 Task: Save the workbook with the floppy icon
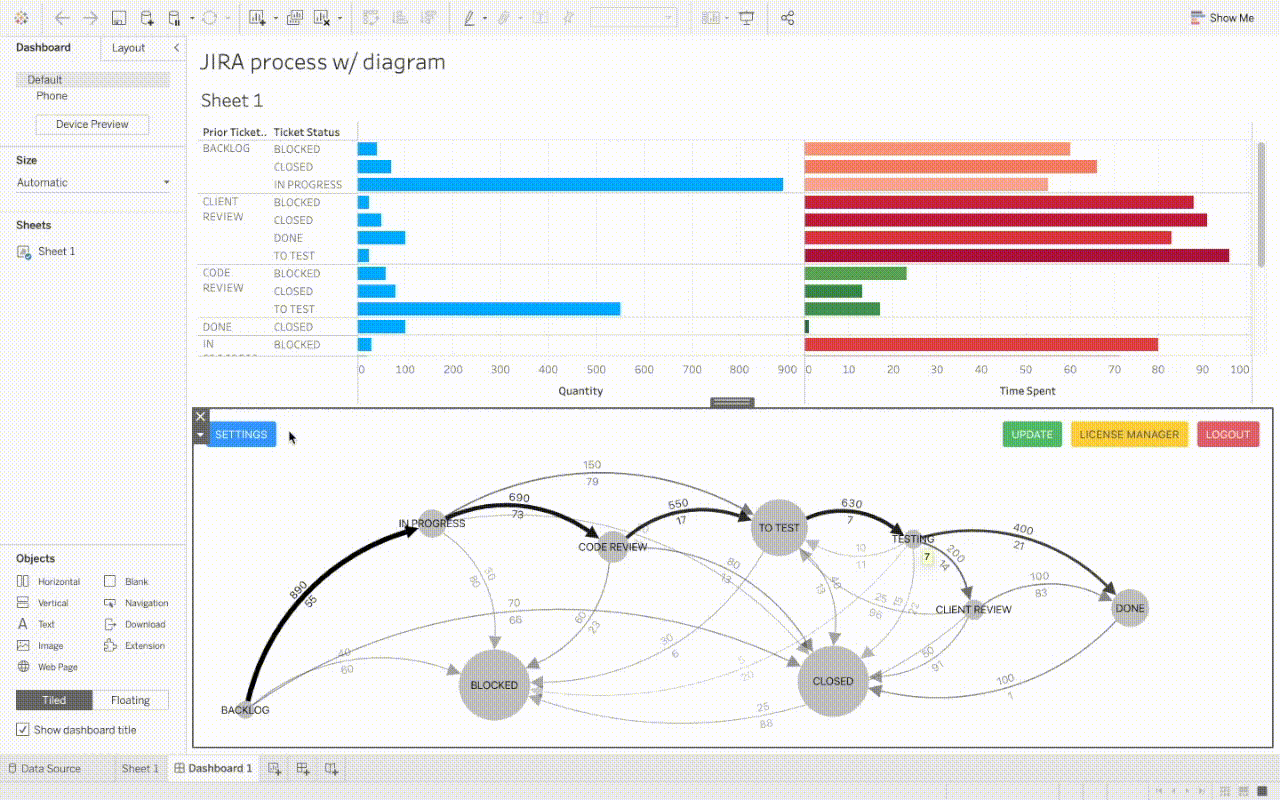coord(119,18)
